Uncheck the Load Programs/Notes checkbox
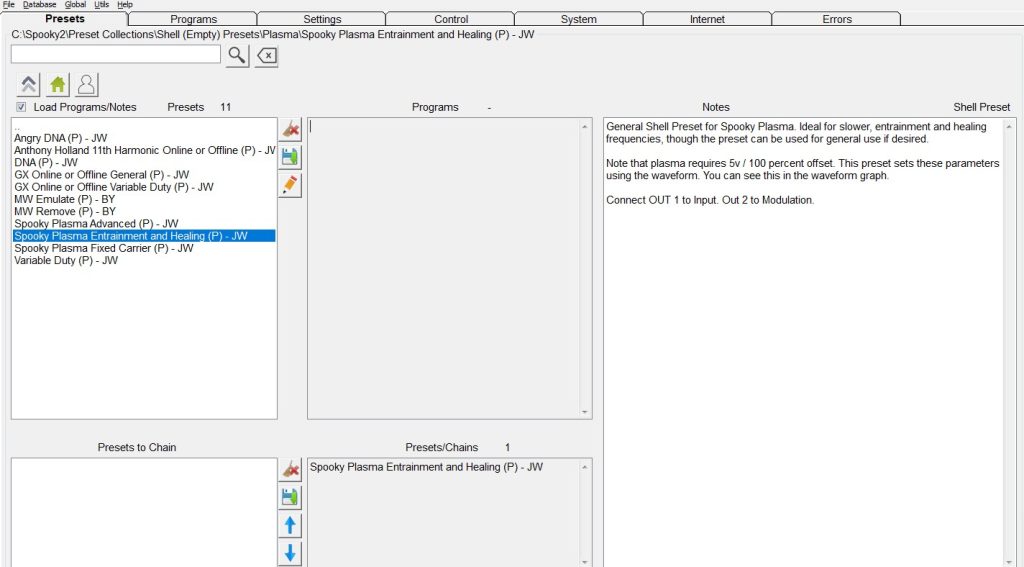Screen dimensions: 1024x567 (21, 107)
